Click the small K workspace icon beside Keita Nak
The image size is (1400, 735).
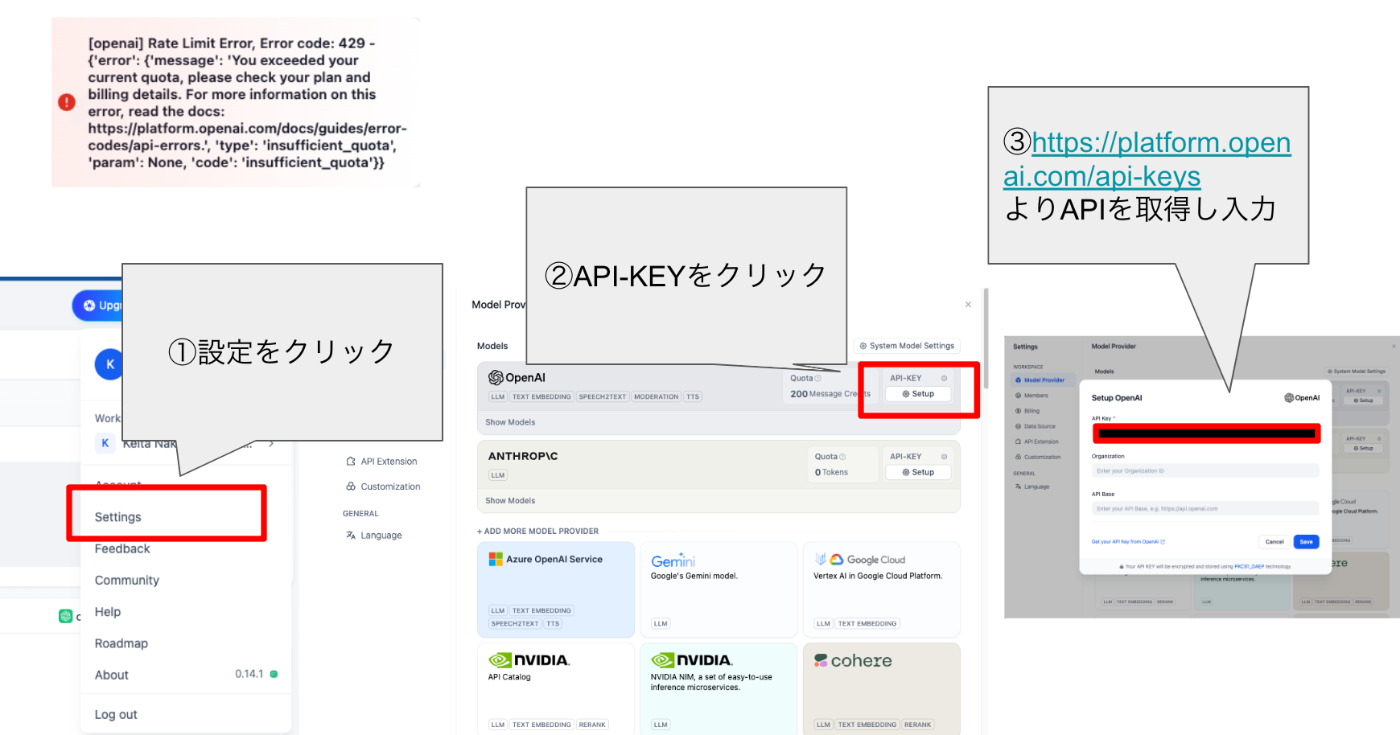tap(105, 443)
